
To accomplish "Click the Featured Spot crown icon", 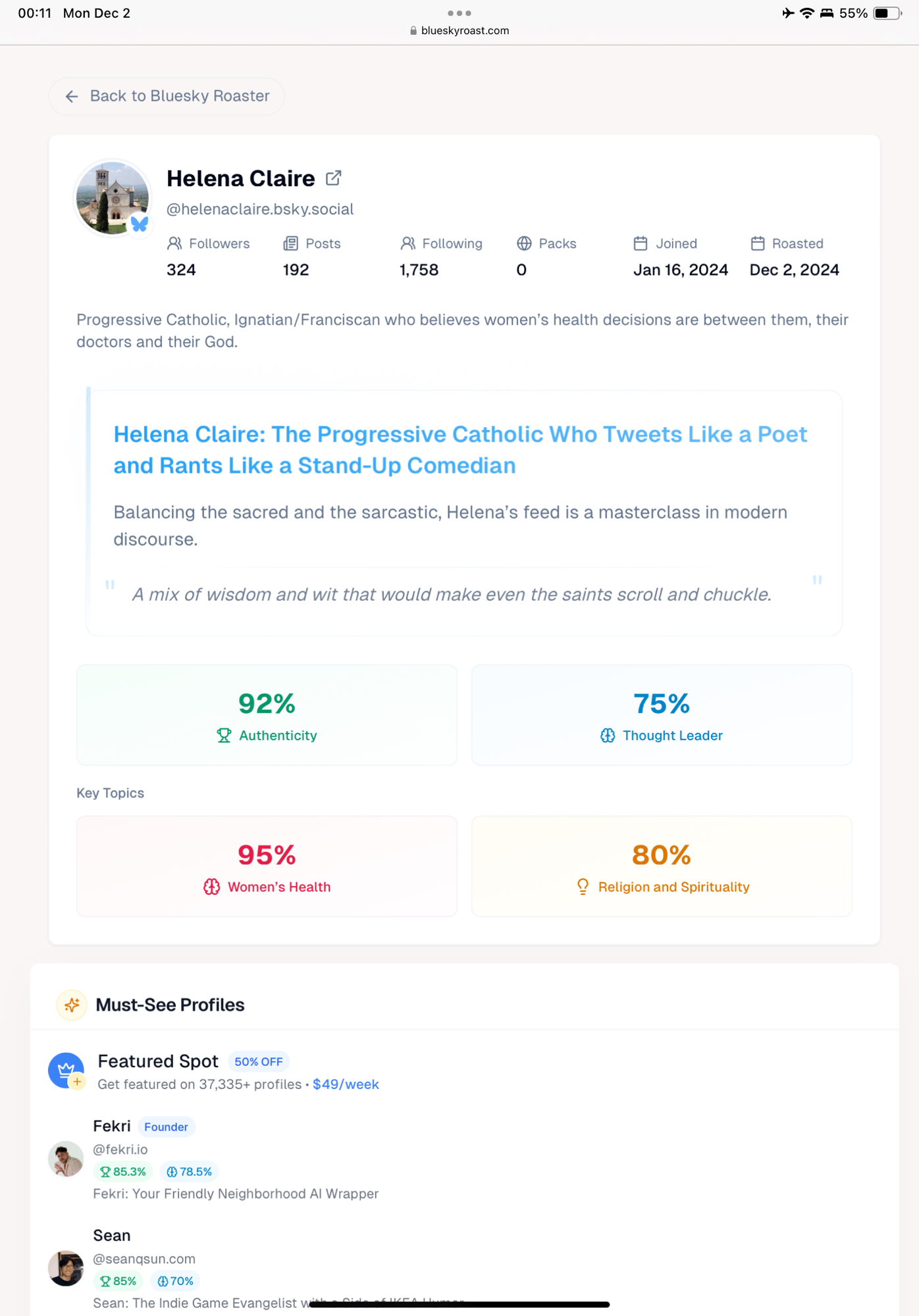I will click(66, 1071).
